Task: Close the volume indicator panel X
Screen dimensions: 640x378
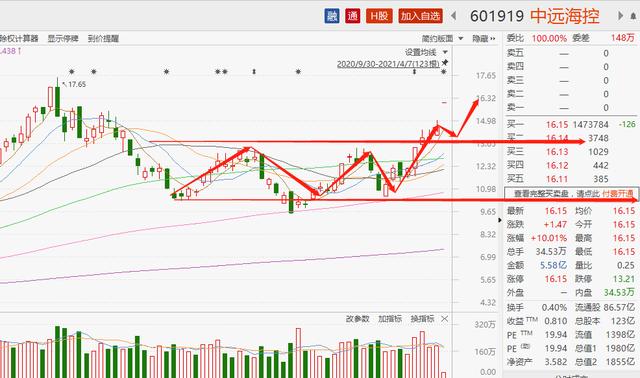Action: coord(445,319)
